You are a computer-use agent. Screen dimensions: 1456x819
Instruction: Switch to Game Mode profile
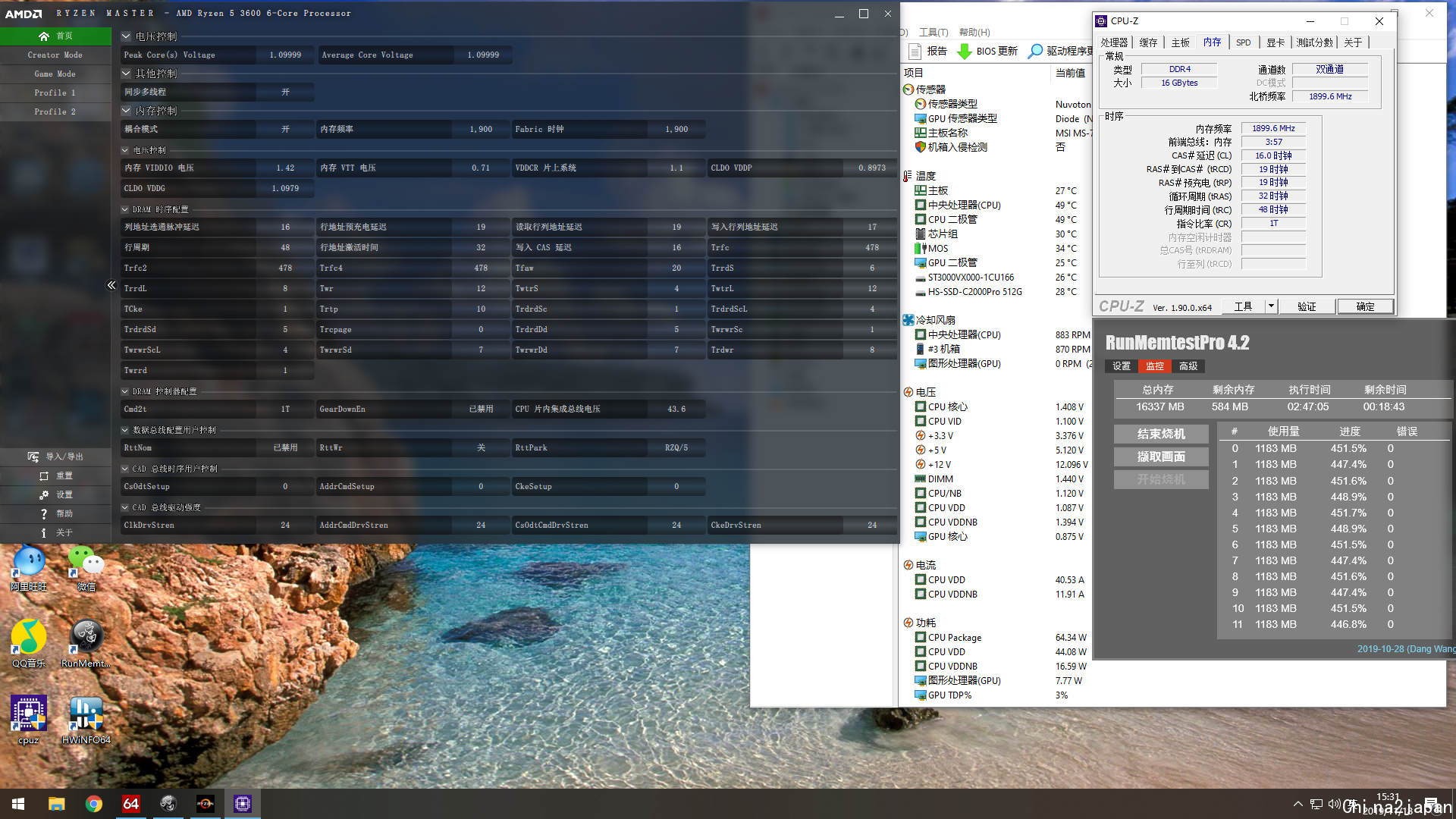(x=55, y=74)
